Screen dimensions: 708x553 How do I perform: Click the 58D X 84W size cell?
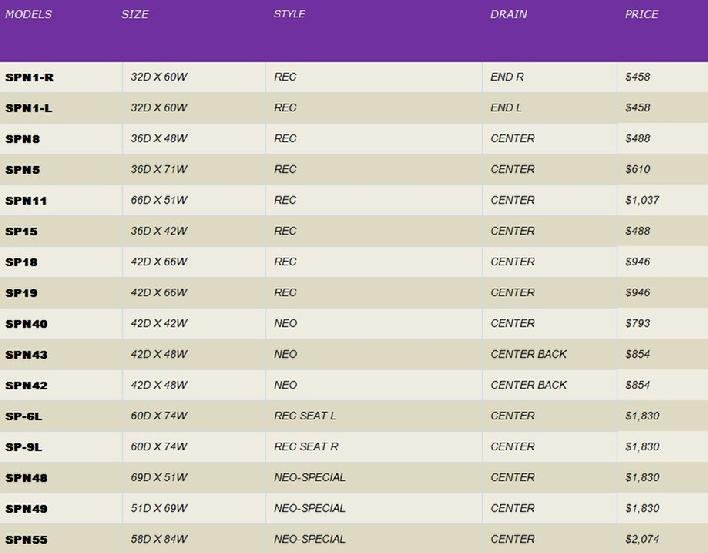(x=159, y=540)
